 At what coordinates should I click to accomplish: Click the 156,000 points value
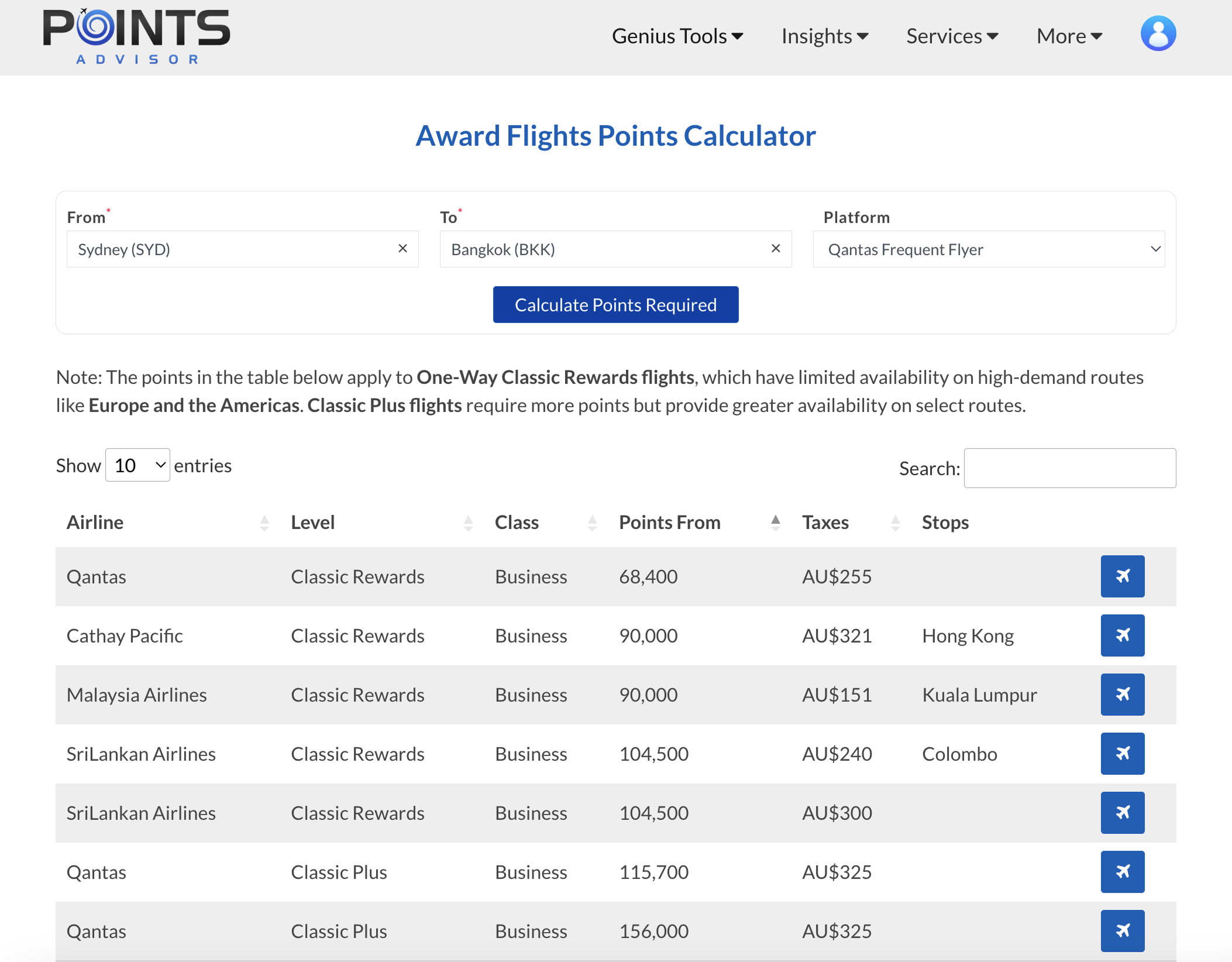tap(653, 931)
